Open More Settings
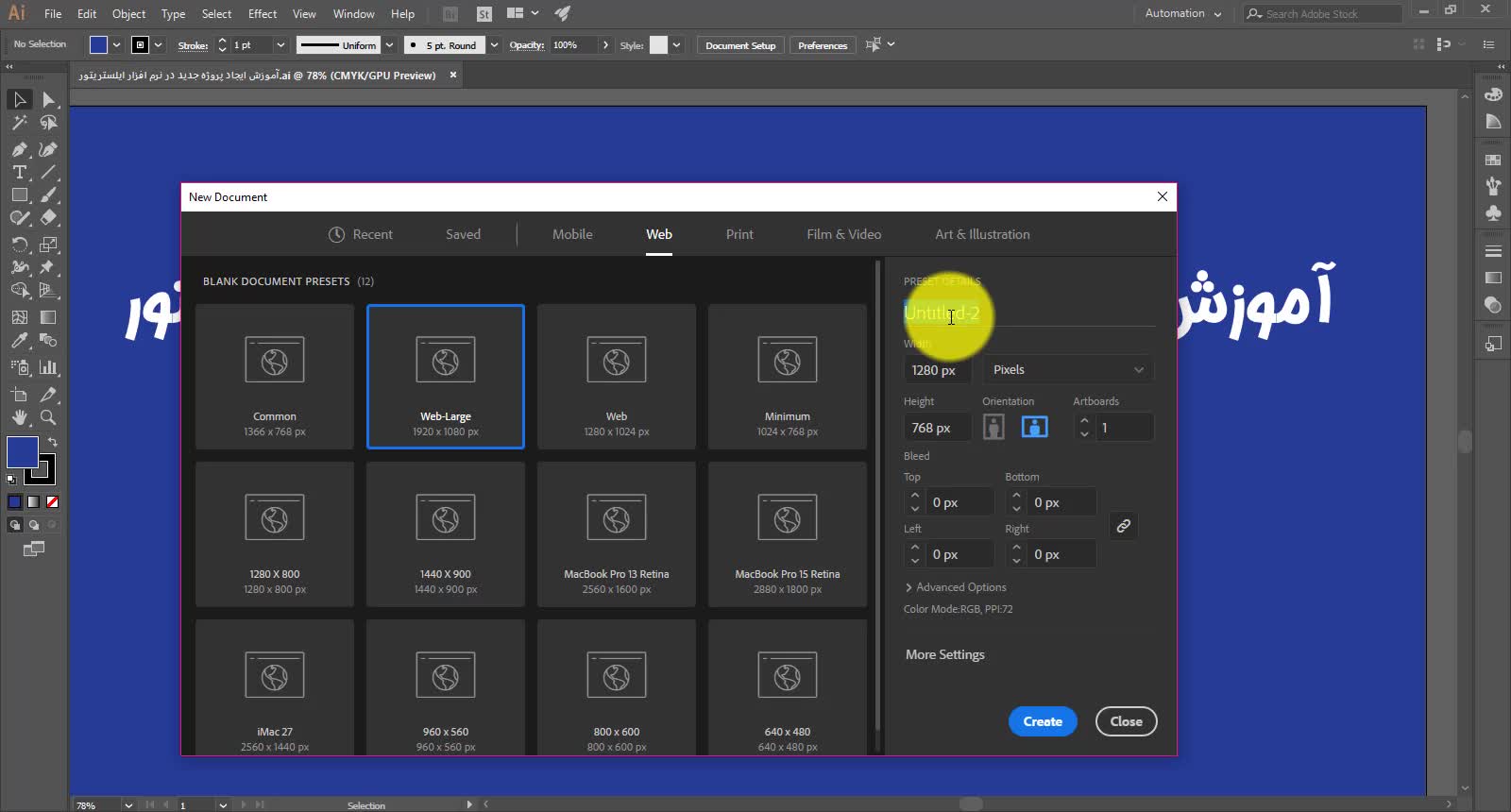The width and height of the screenshot is (1511, 812). (x=944, y=654)
